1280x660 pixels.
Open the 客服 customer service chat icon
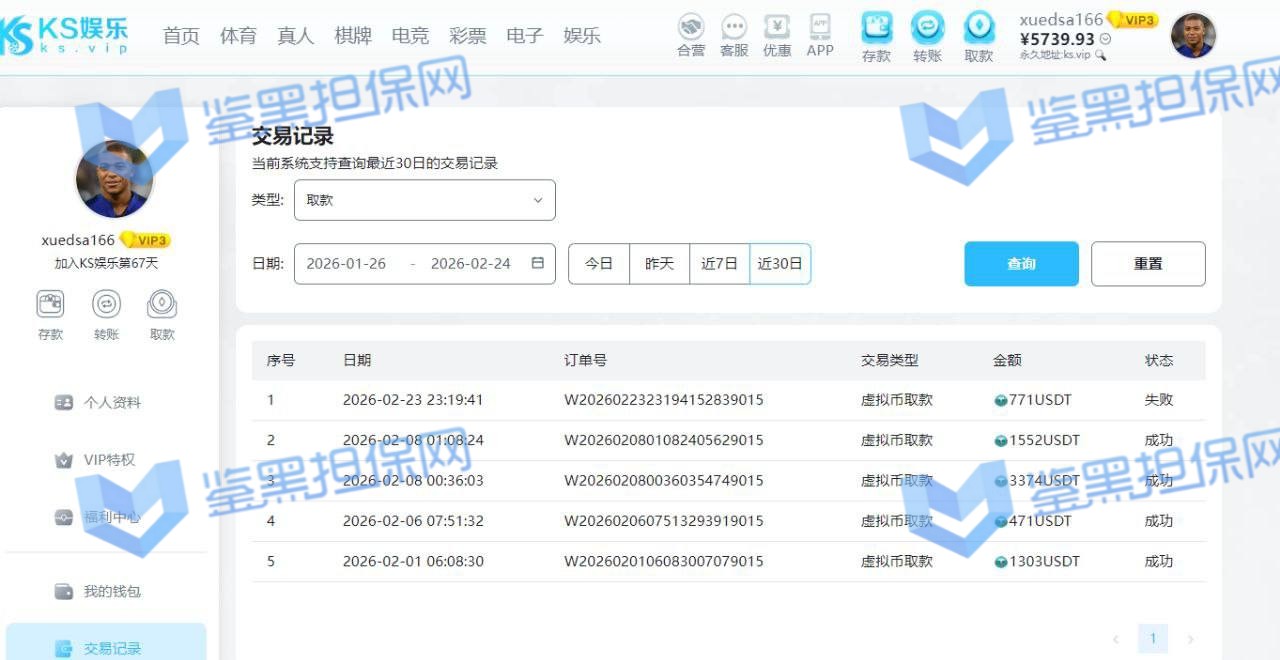click(734, 28)
